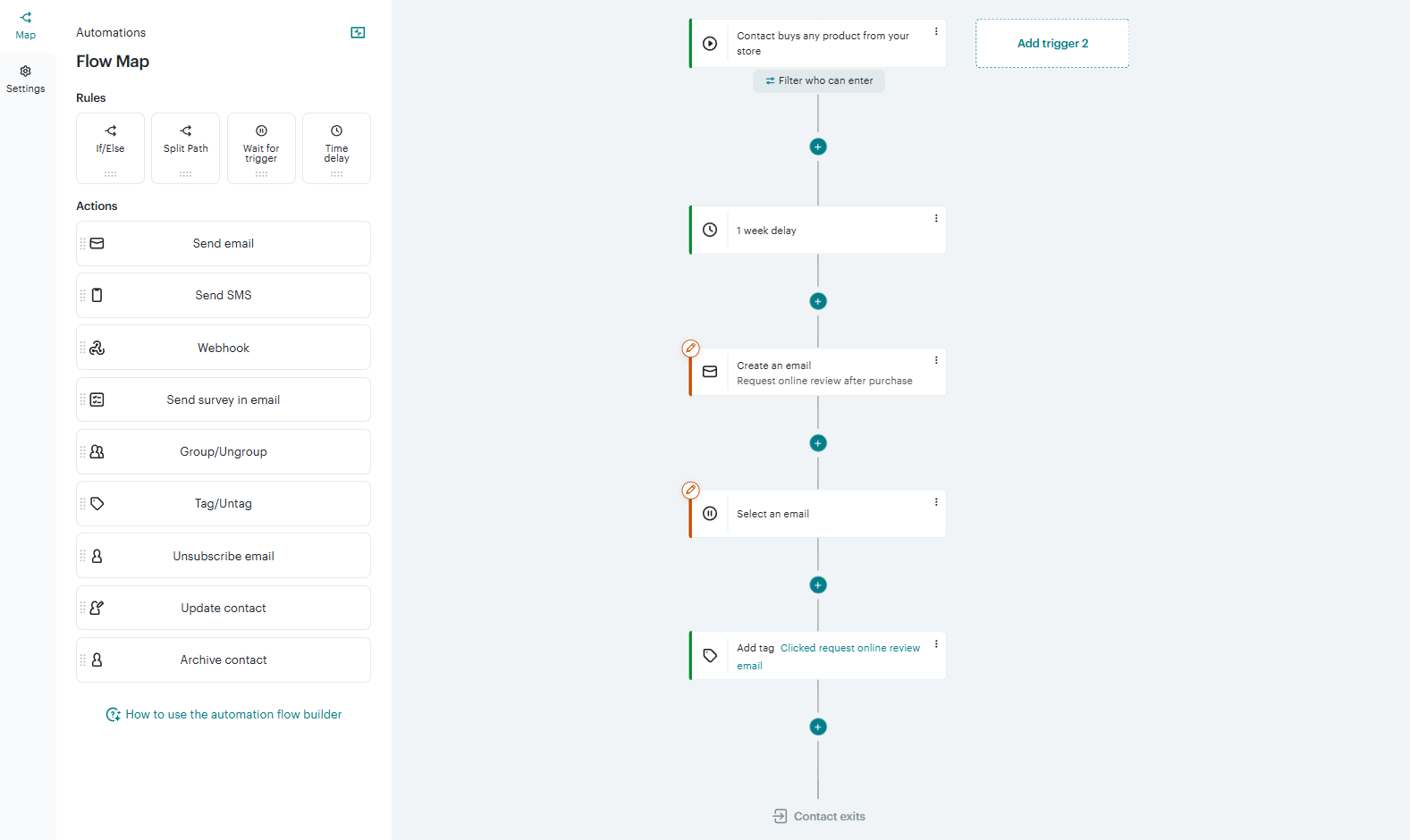Click the Automations breadcrumb text

pos(111,32)
